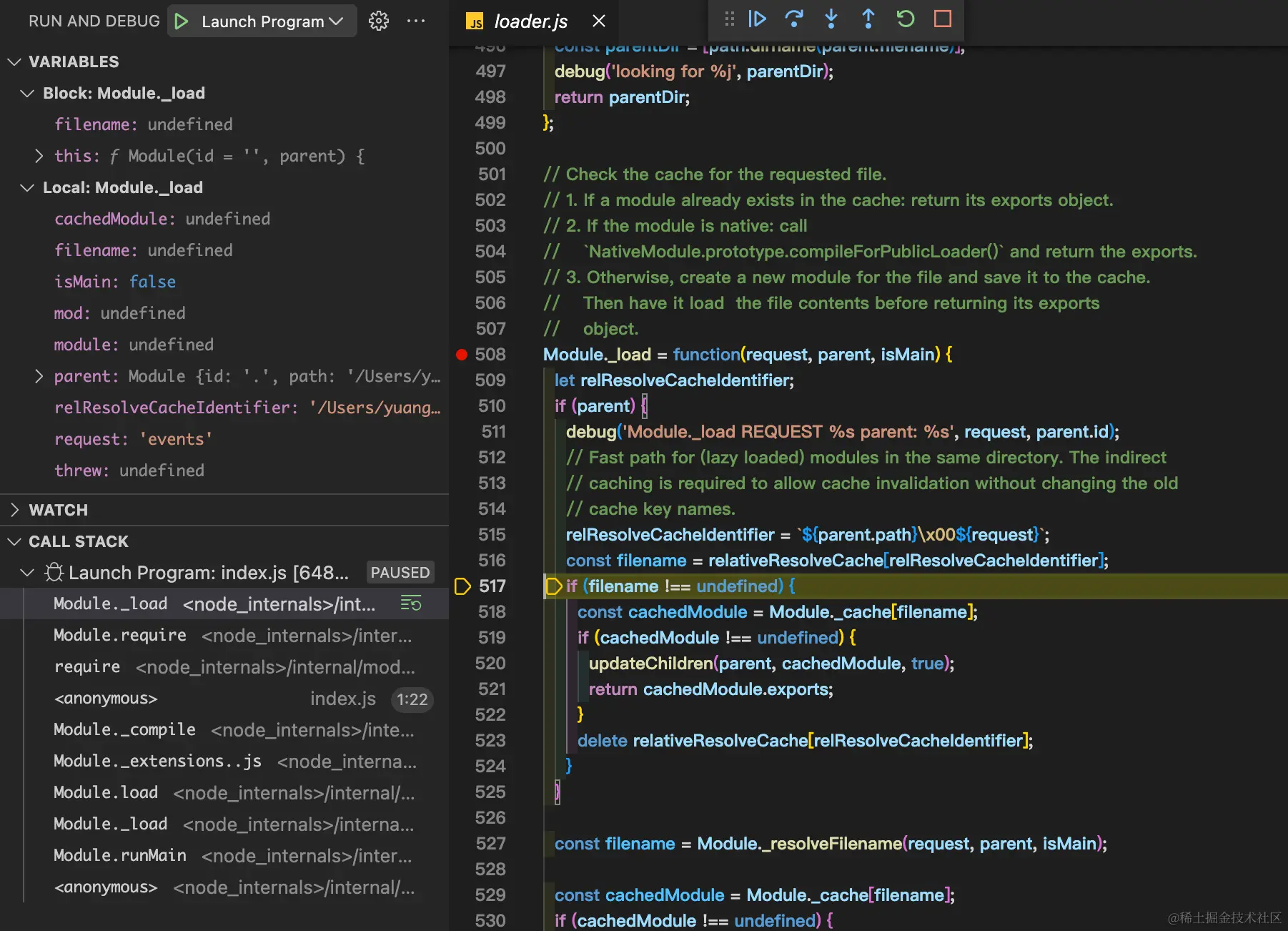
Task: Click the Module._resolveFilename call on line 527
Action: coord(799,844)
